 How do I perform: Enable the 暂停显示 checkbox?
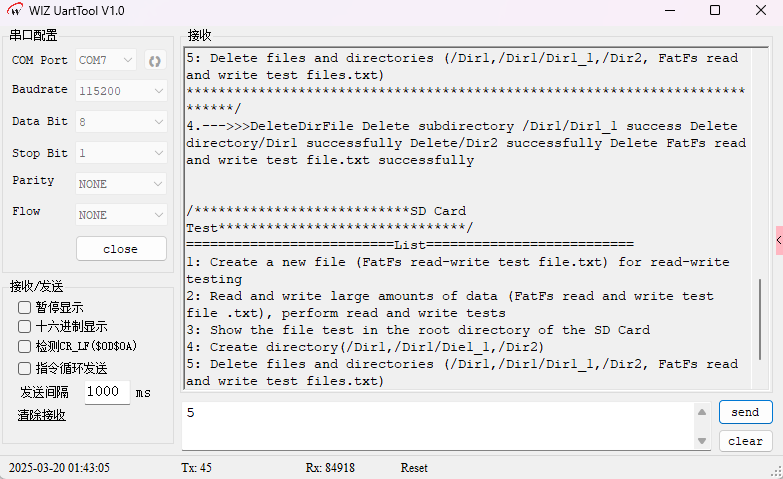[x=25, y=308]
